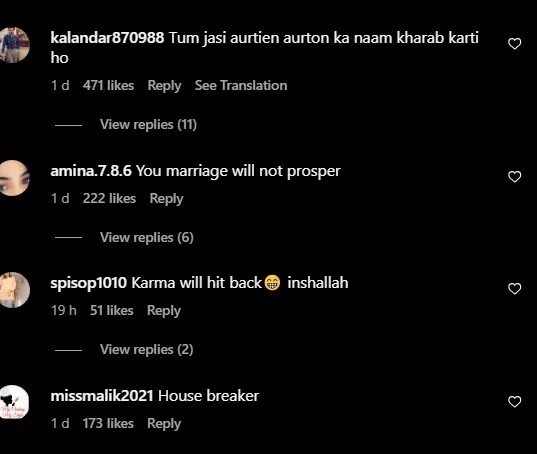Tap the heart on amina.7.8.6's comment

pos(514,177)
